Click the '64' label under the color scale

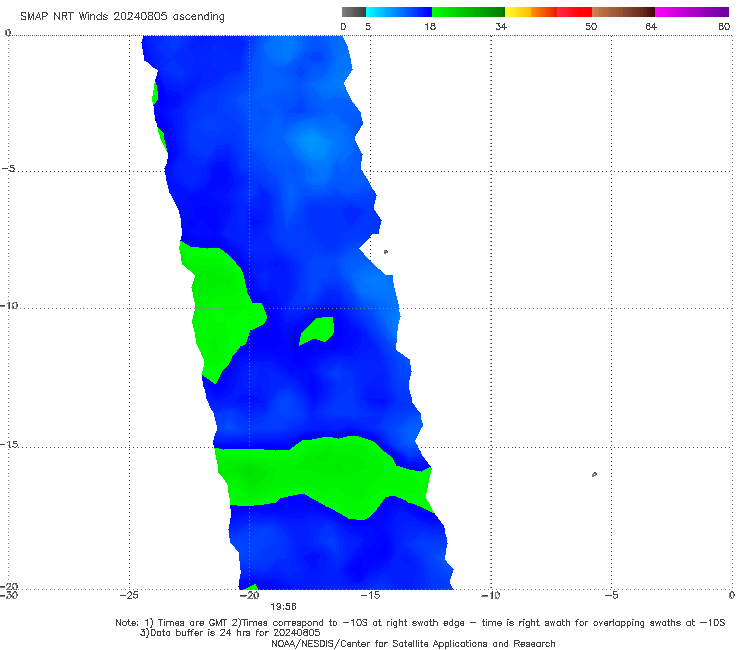click(x=651, y=26)
